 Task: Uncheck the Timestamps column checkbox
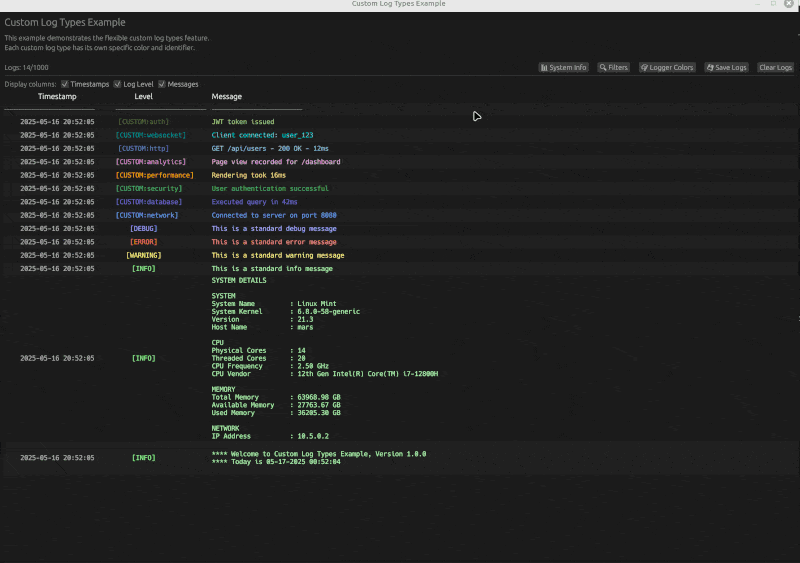click(65, 85)
